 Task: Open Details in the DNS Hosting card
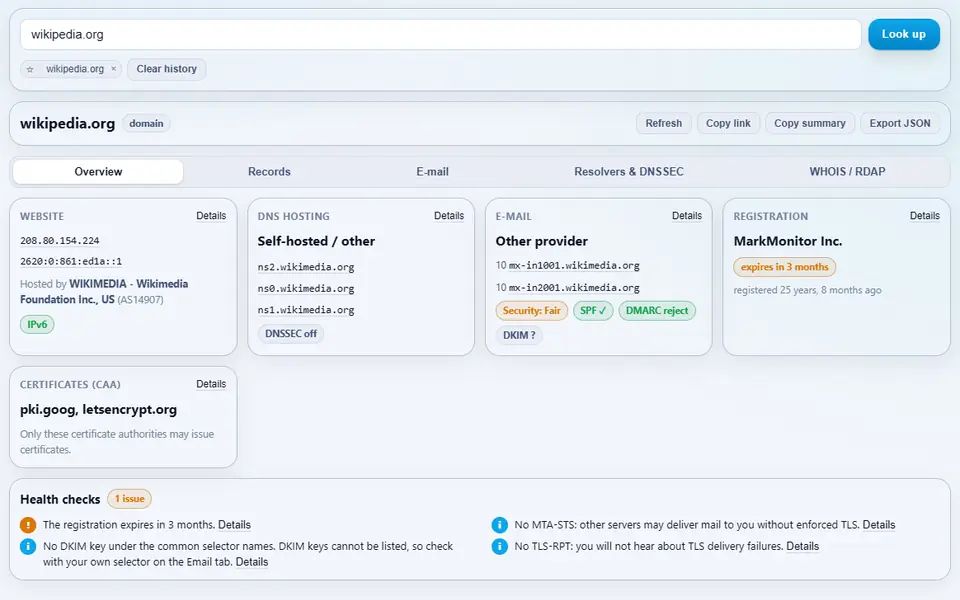(449, 216)
